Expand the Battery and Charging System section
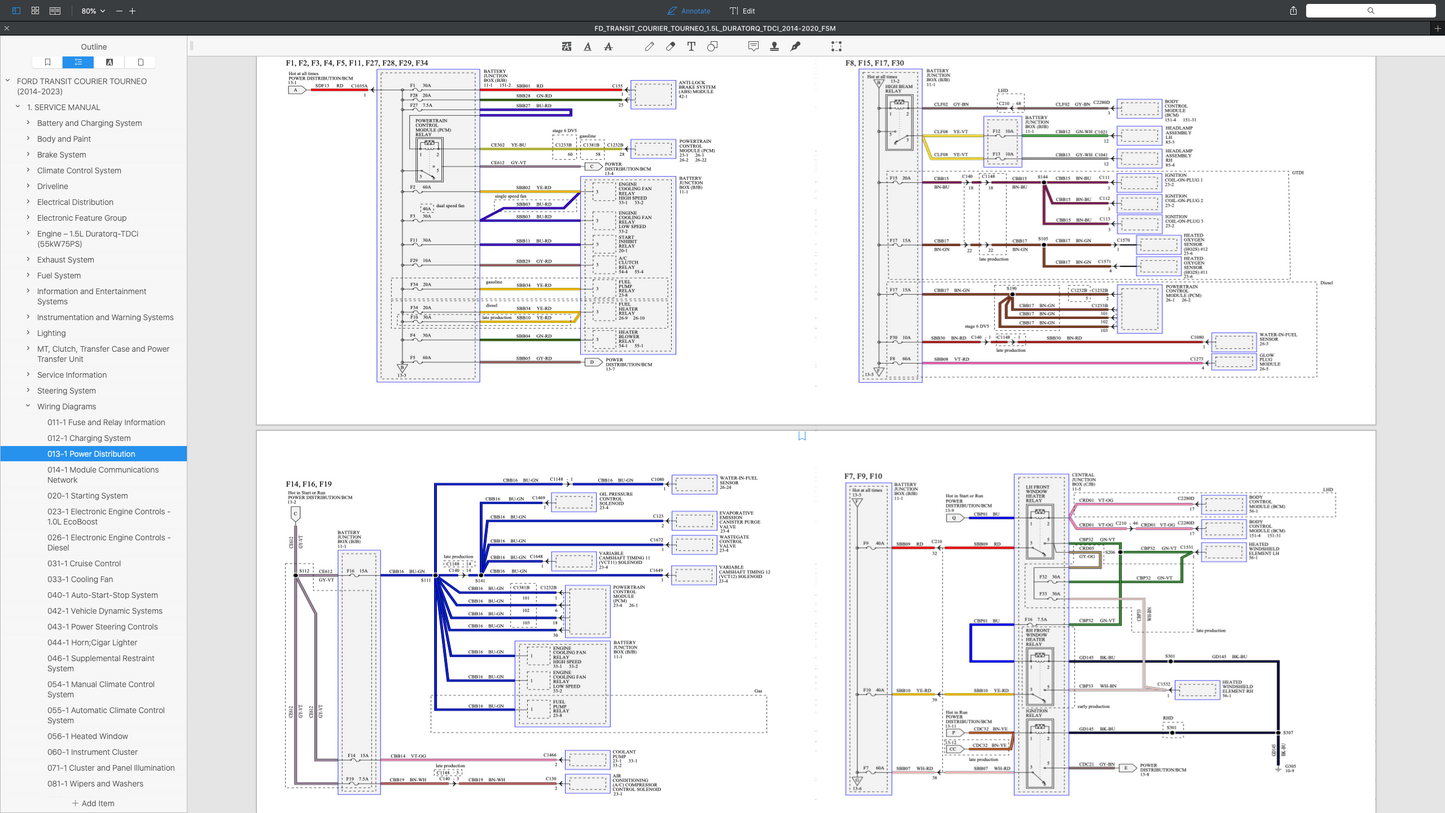This screenshot has height=813, width=1445. (28, 123)
